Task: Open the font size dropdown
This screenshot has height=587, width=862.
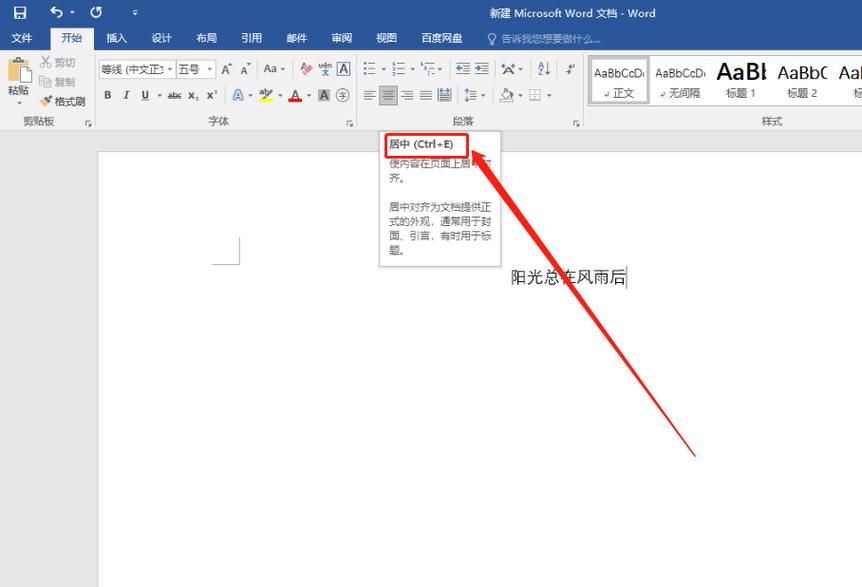Action: tap(212, 69)
